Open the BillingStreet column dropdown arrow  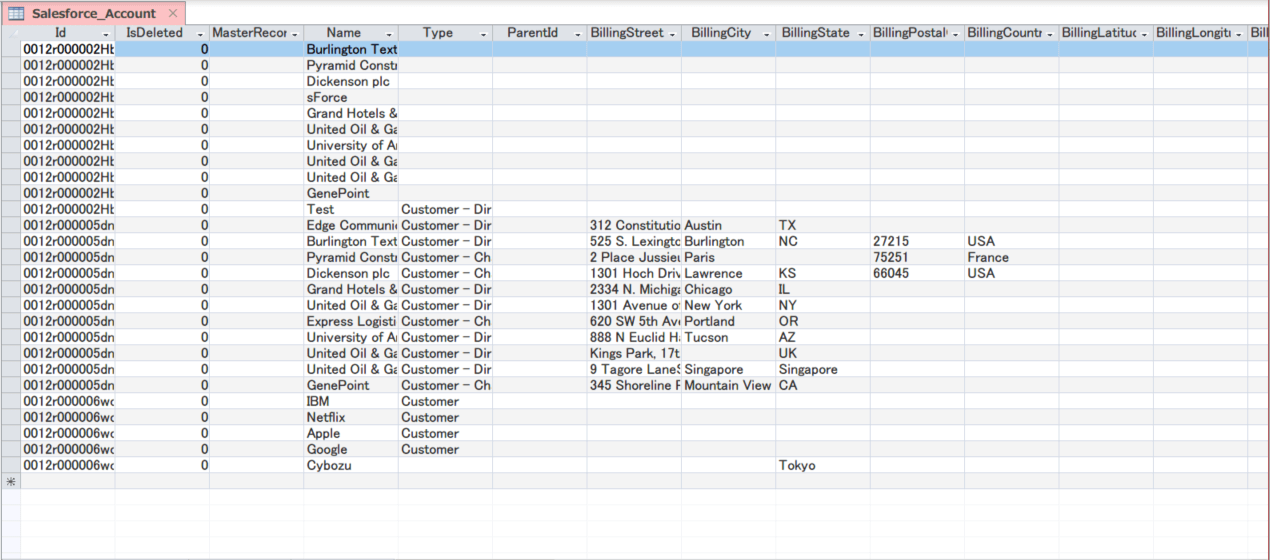(x=673, y=34)
